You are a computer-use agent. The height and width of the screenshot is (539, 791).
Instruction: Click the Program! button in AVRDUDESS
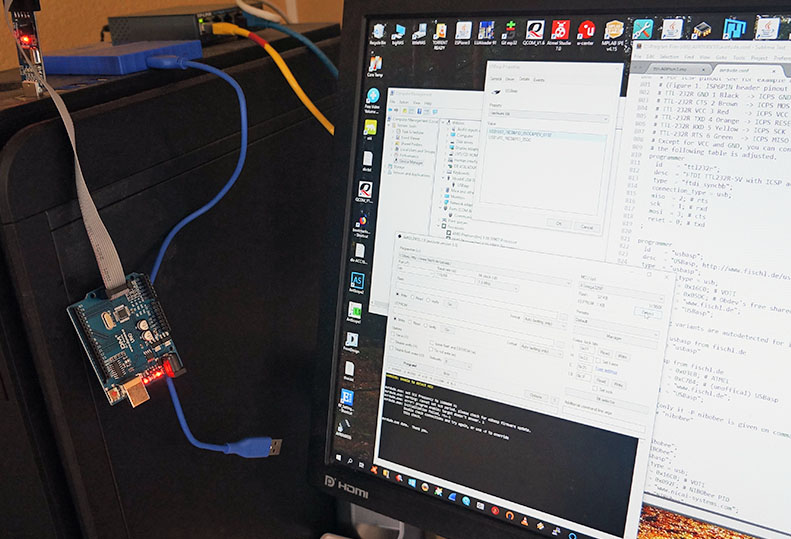click(x=410, y=364)
